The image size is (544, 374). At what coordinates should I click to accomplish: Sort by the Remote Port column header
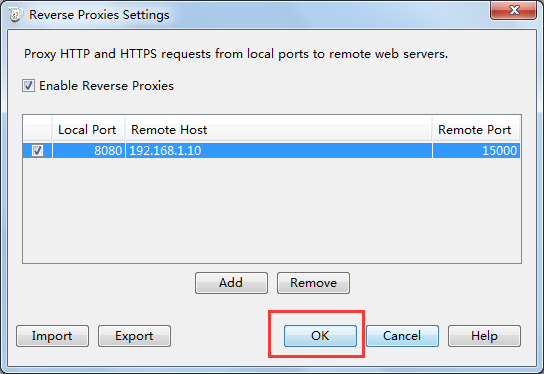point(476,130)
